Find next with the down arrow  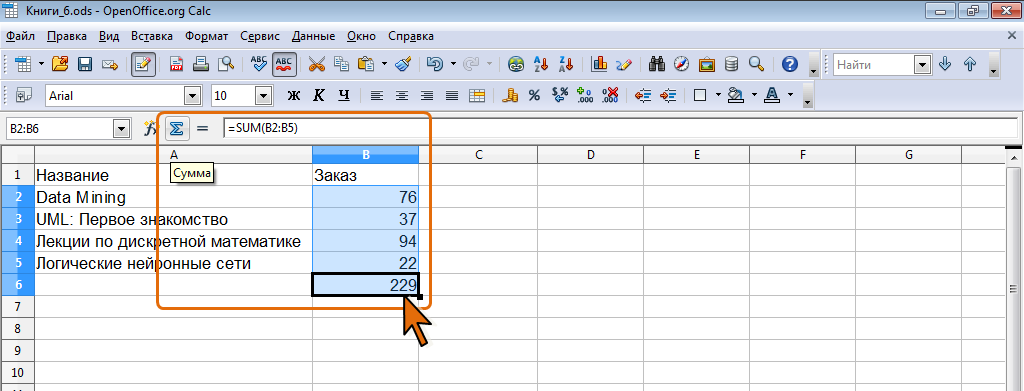tap(944, 64)
